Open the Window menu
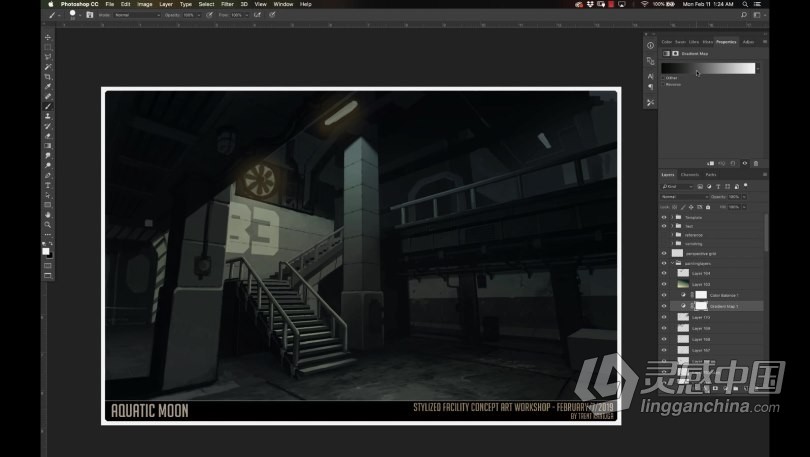The width and height of the screenshot is (810, 457). (283, 4)
